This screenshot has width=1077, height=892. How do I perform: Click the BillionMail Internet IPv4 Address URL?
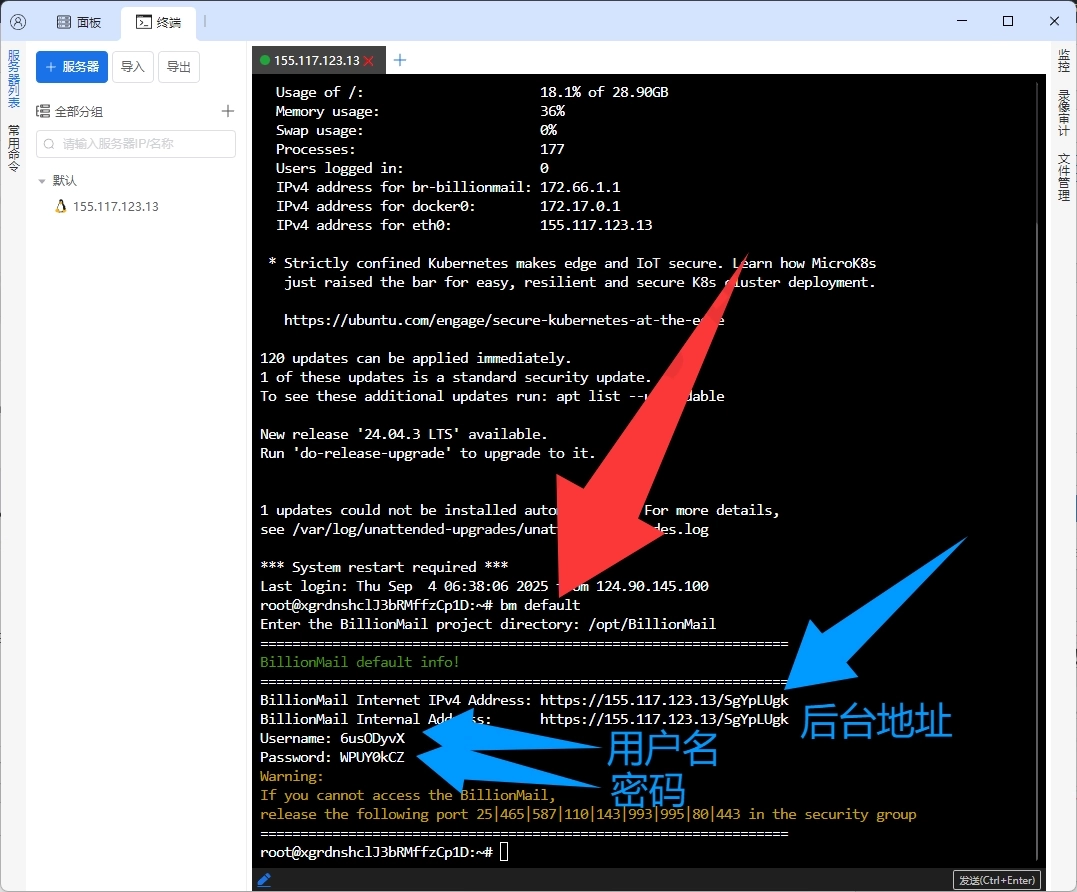click(664, 700)
